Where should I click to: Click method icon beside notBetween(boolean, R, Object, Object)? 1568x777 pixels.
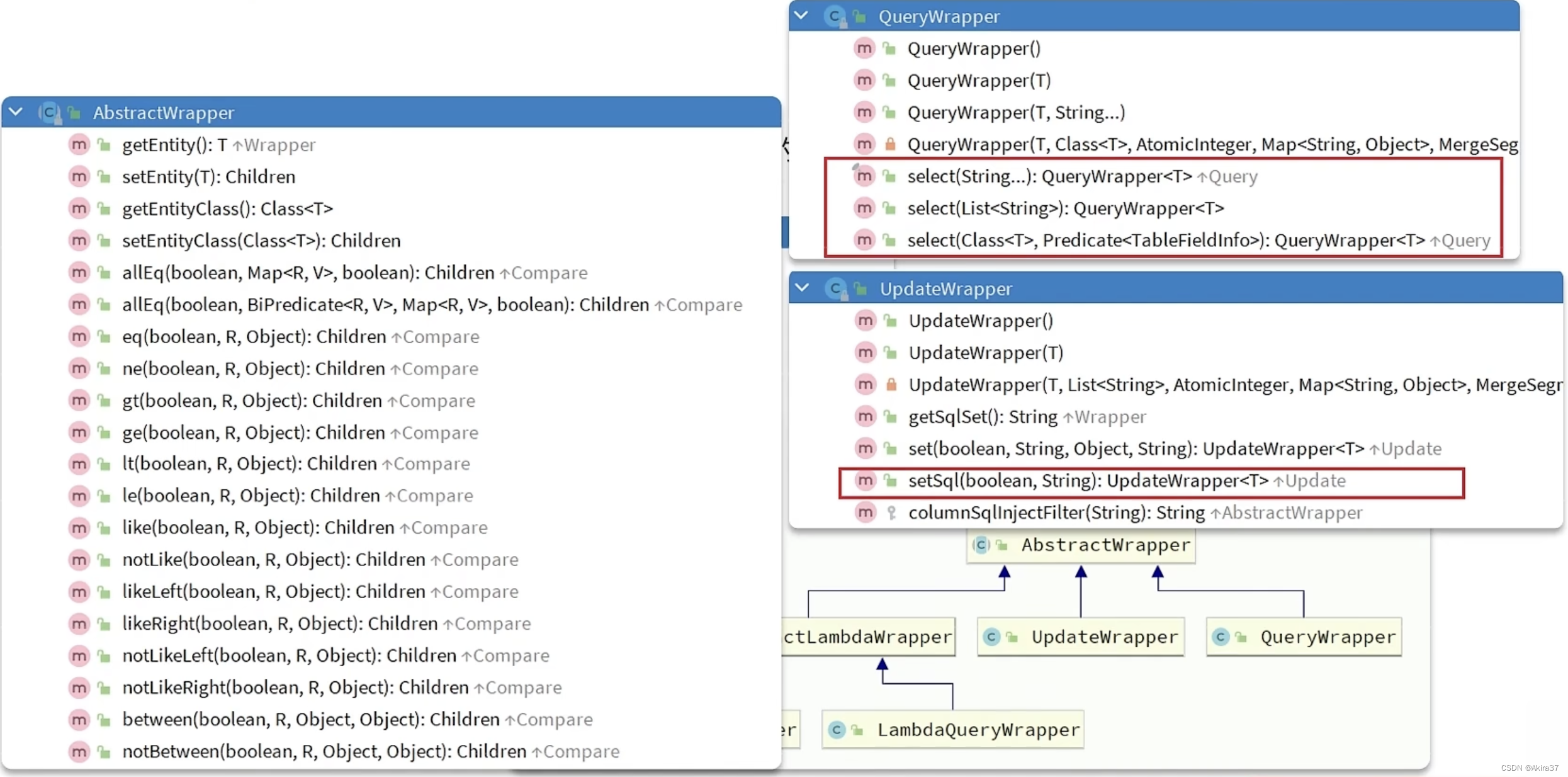pos(79,751)
